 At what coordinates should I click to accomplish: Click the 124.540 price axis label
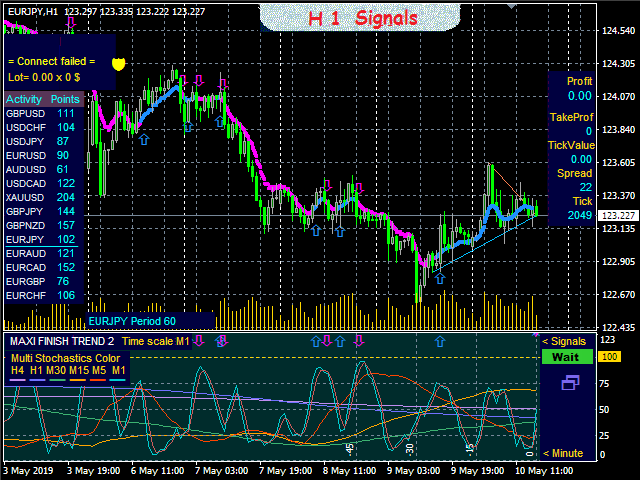tap(618, 31)
